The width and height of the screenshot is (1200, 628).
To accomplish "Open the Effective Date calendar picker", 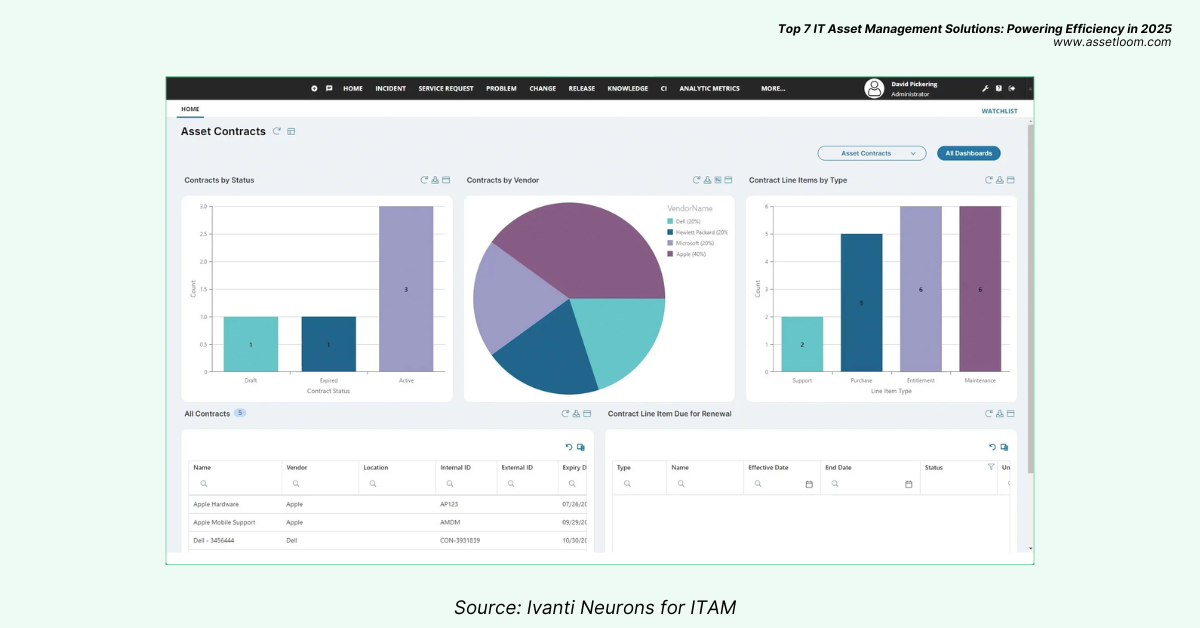I will 809,484.
